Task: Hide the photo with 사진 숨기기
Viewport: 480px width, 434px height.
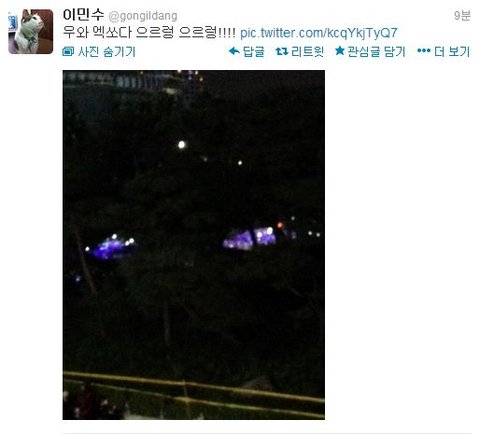Action: (x=107, y=52)
